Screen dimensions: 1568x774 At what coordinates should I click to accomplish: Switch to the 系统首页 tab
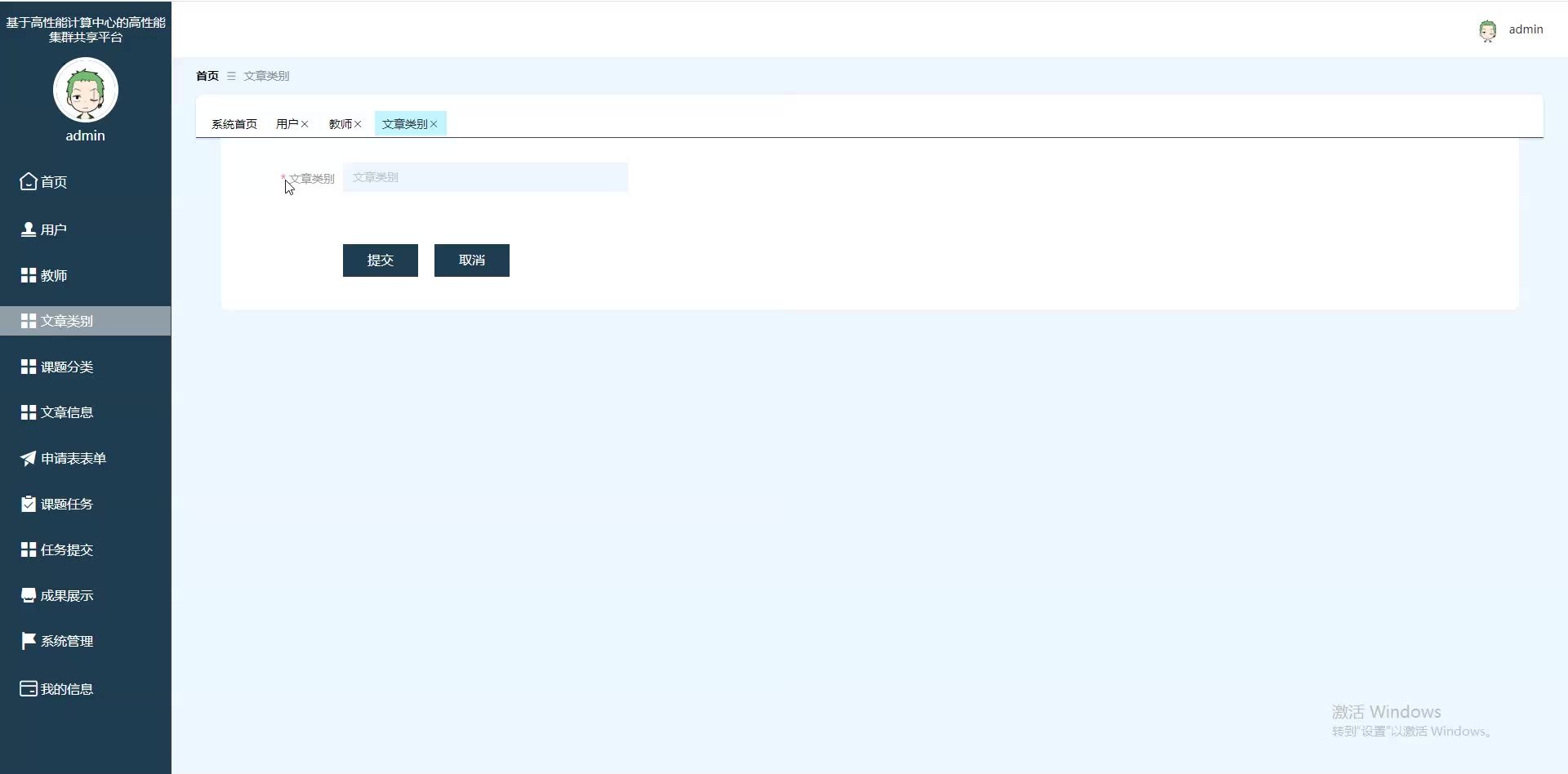tap(234, 124)
